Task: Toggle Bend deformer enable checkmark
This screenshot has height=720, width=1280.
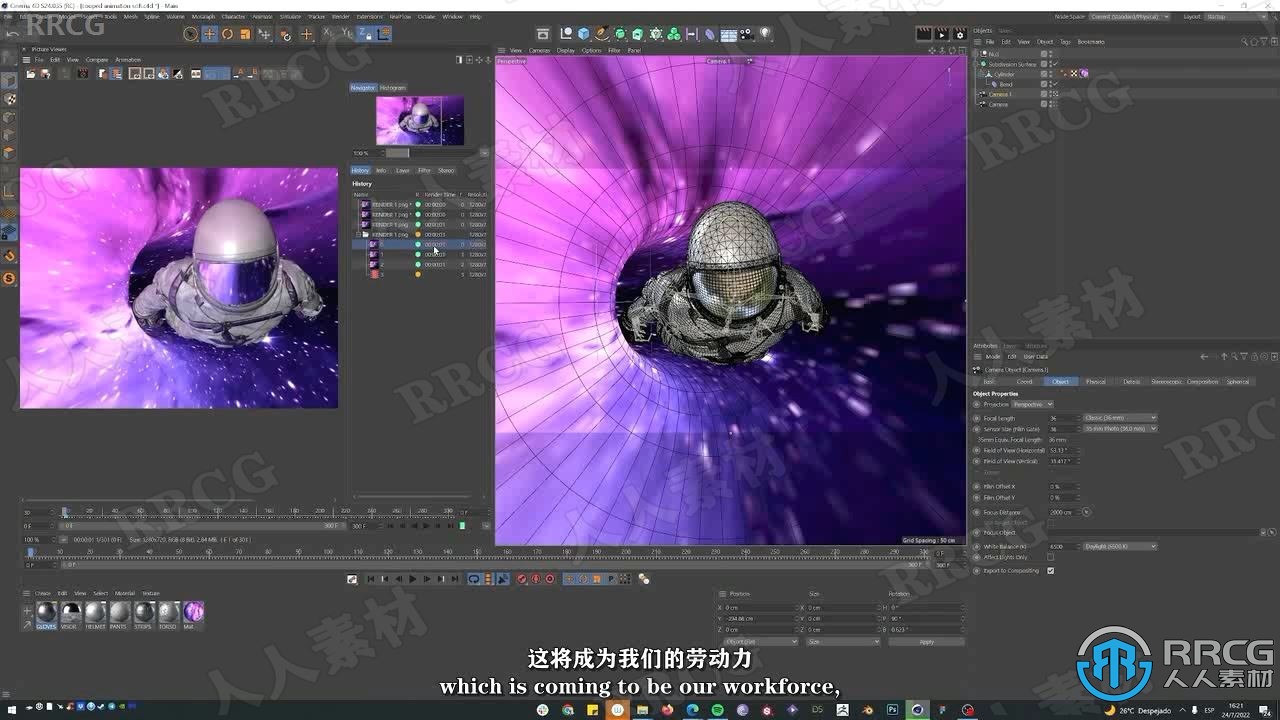Action: pos(1055,84)
